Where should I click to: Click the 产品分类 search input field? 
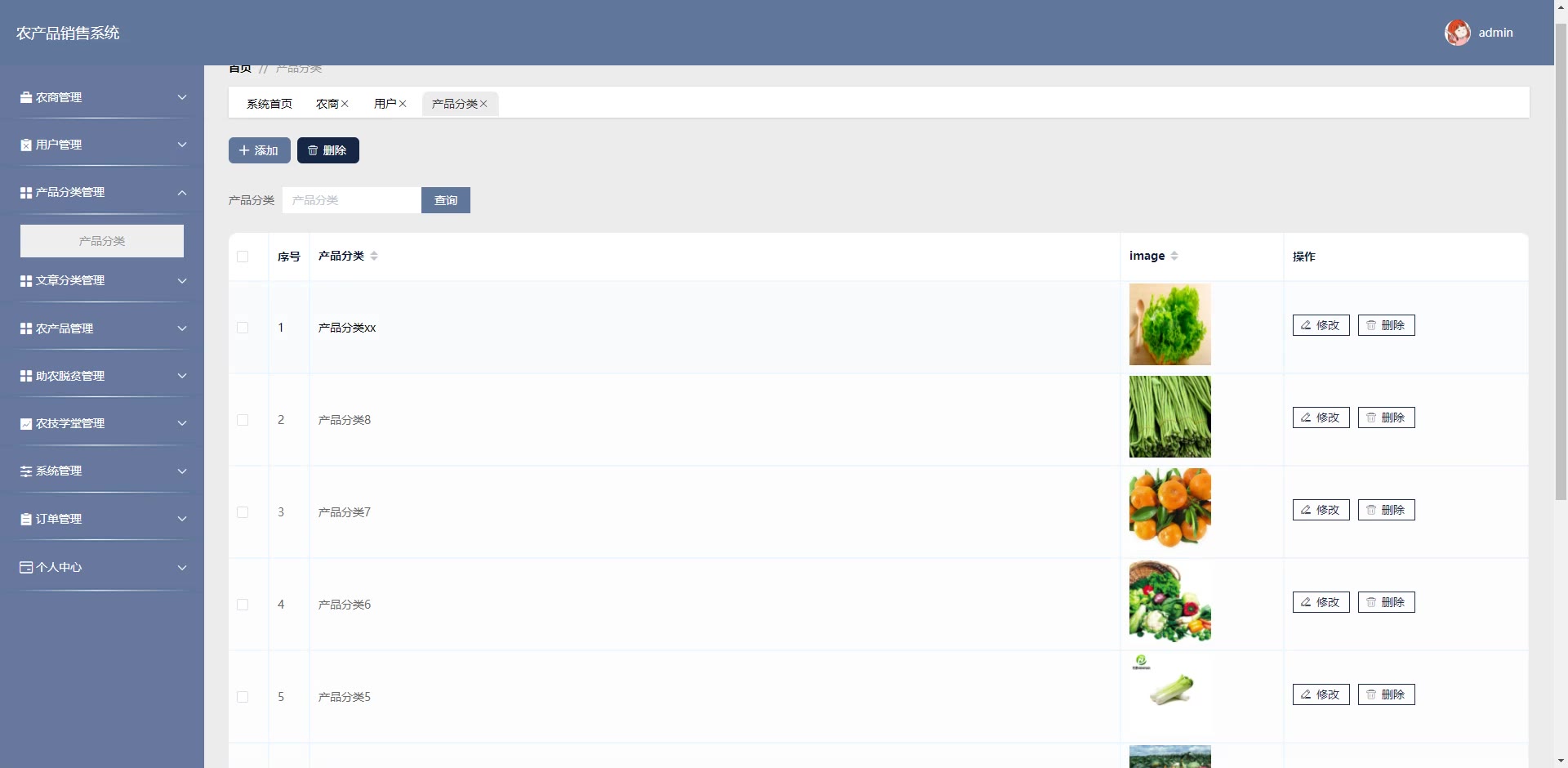(352, 200)
